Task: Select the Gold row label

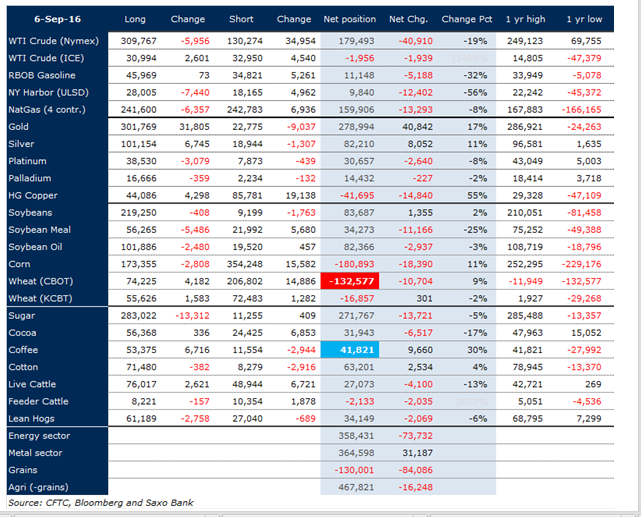Action: pyautogui.click(x=20, y=125)
